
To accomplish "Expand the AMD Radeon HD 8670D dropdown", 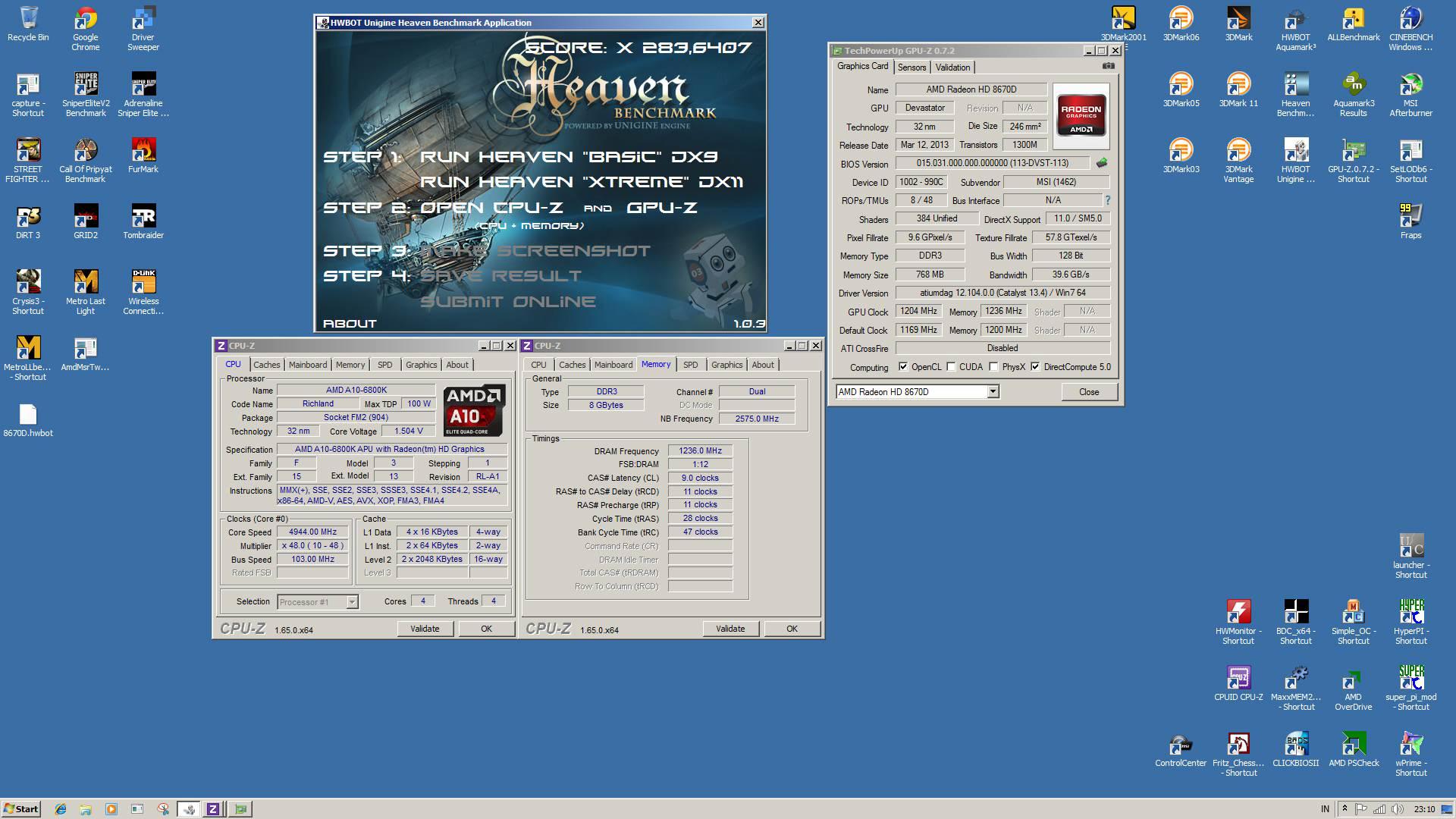I will pos(993,392).
